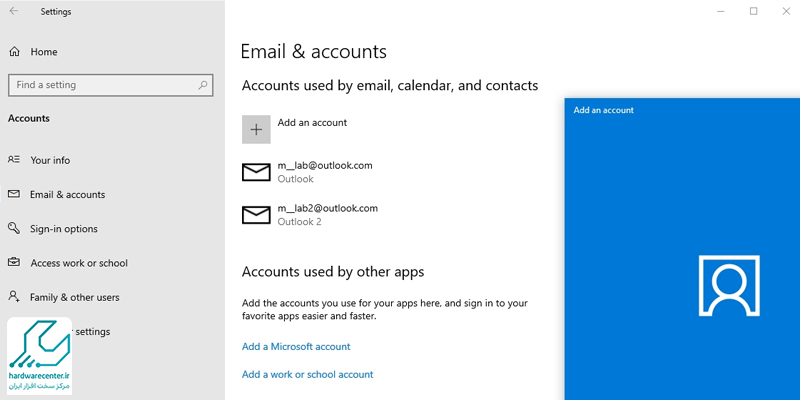Viewport: 800px width, 400px height.
Task: Open Family & other users
Action: pyautogui.click(x=74, y=297)
